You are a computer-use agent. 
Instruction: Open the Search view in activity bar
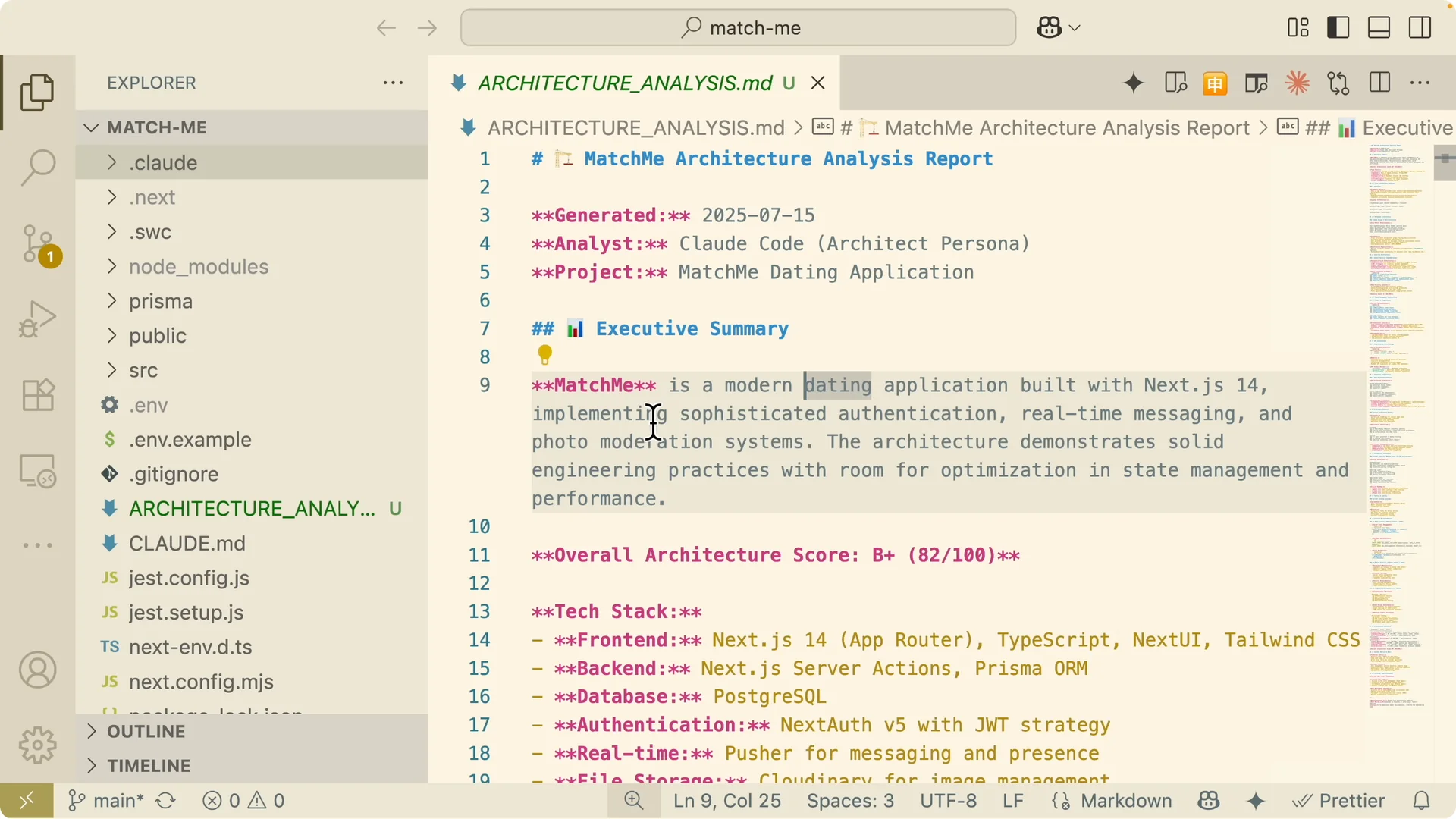[37, 167]
